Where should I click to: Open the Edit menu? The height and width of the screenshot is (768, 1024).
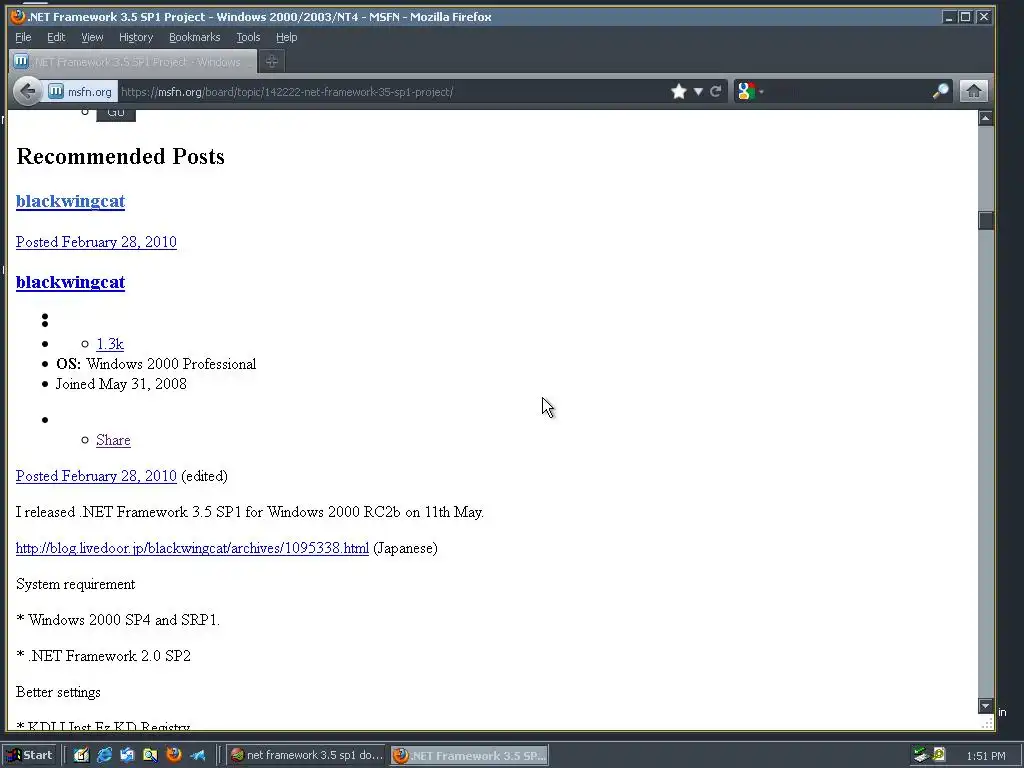click(x=56, y=37)
